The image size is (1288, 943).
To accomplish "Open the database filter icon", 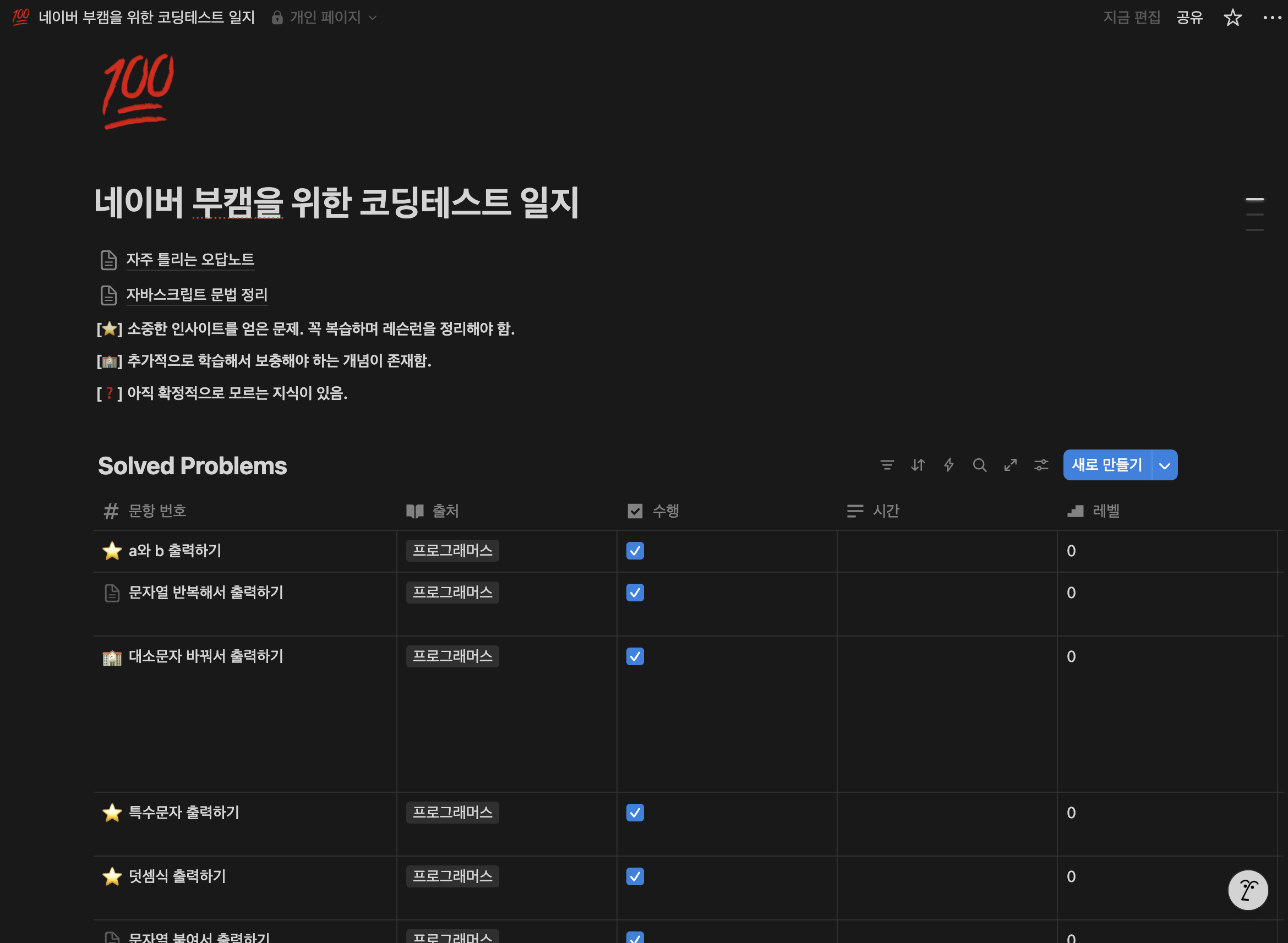I will (x=887, y=465).
